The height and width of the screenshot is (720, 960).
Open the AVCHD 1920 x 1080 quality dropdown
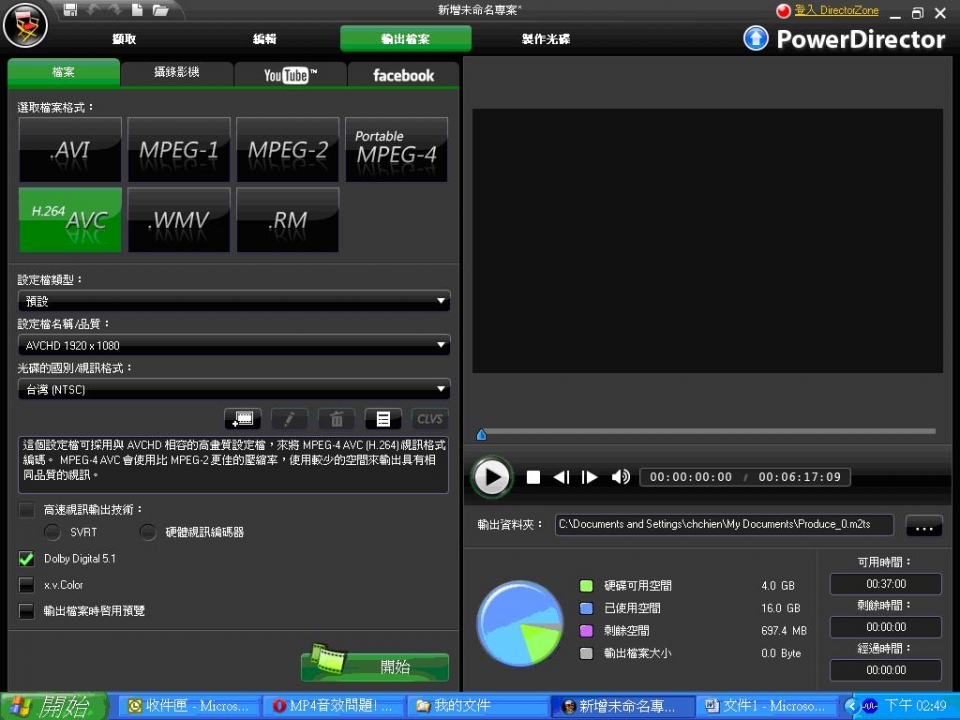click(x=233, y=345)
